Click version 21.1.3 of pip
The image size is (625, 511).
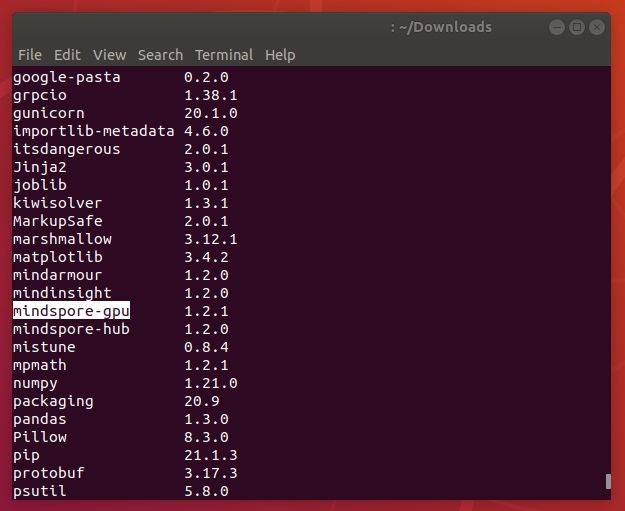[x=211, y=455]
